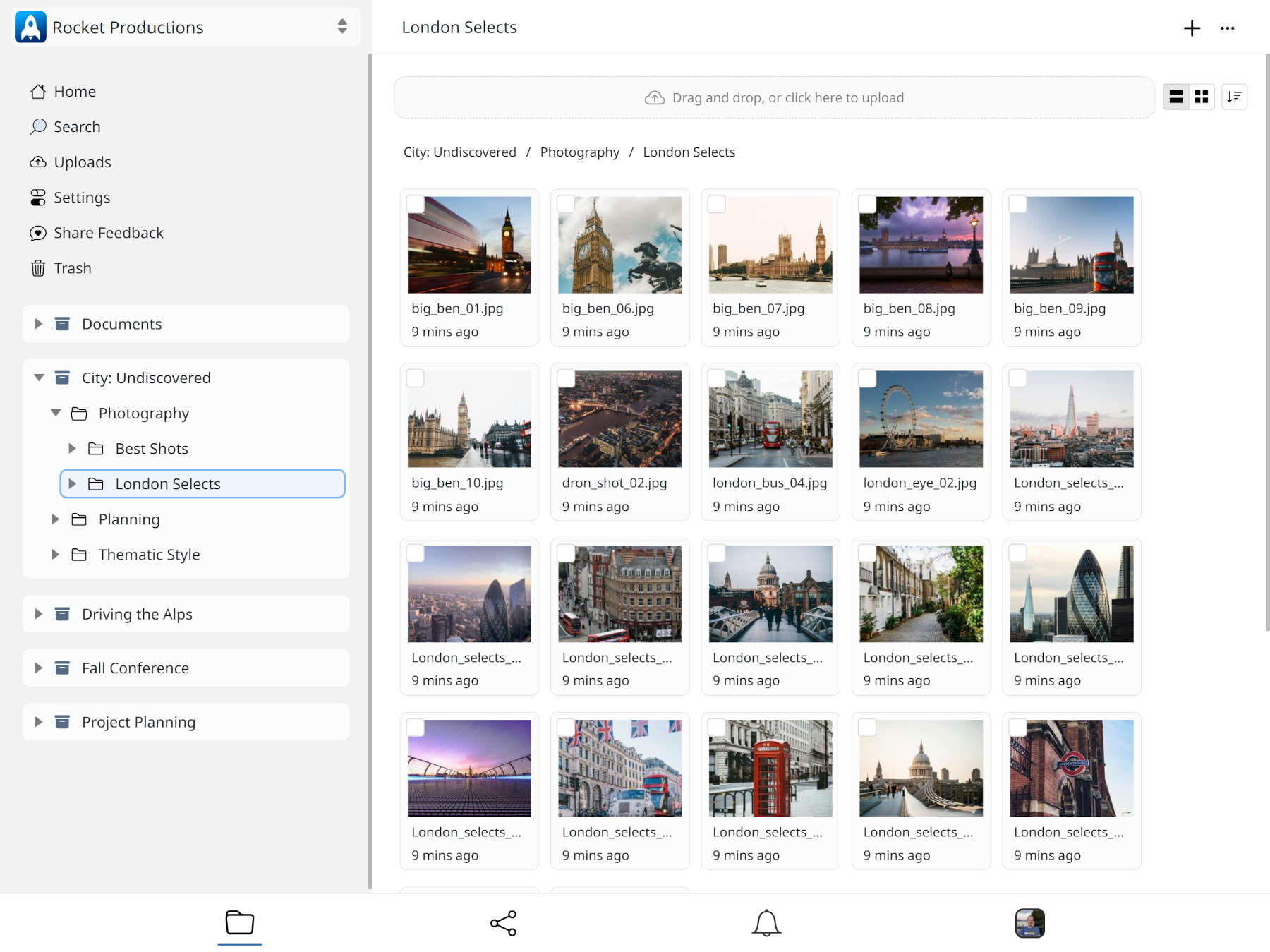Open notifications via the bell icon
1270x952 pixels.
pos(768,923)
